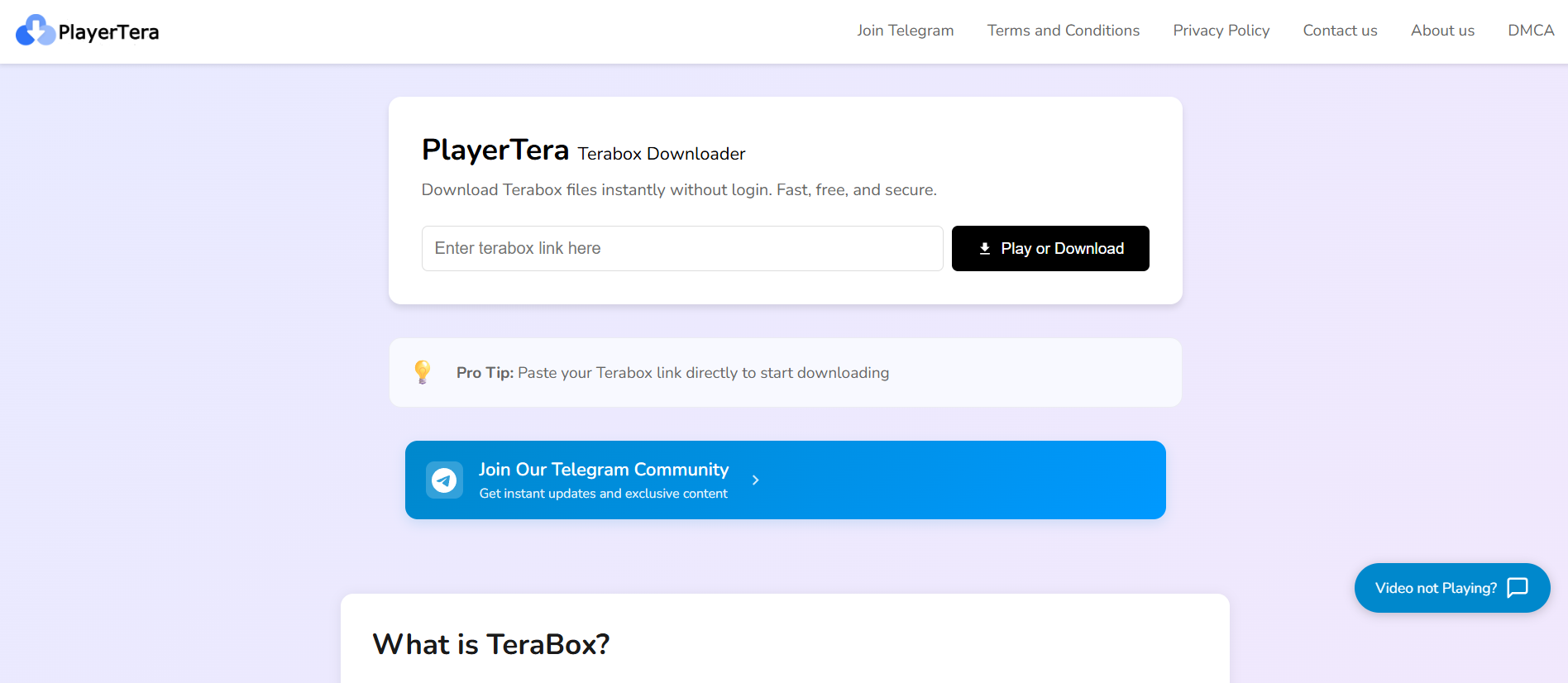1568x683 pixels.
Task: Click the Play or Download button
Action: (1050, 248)
